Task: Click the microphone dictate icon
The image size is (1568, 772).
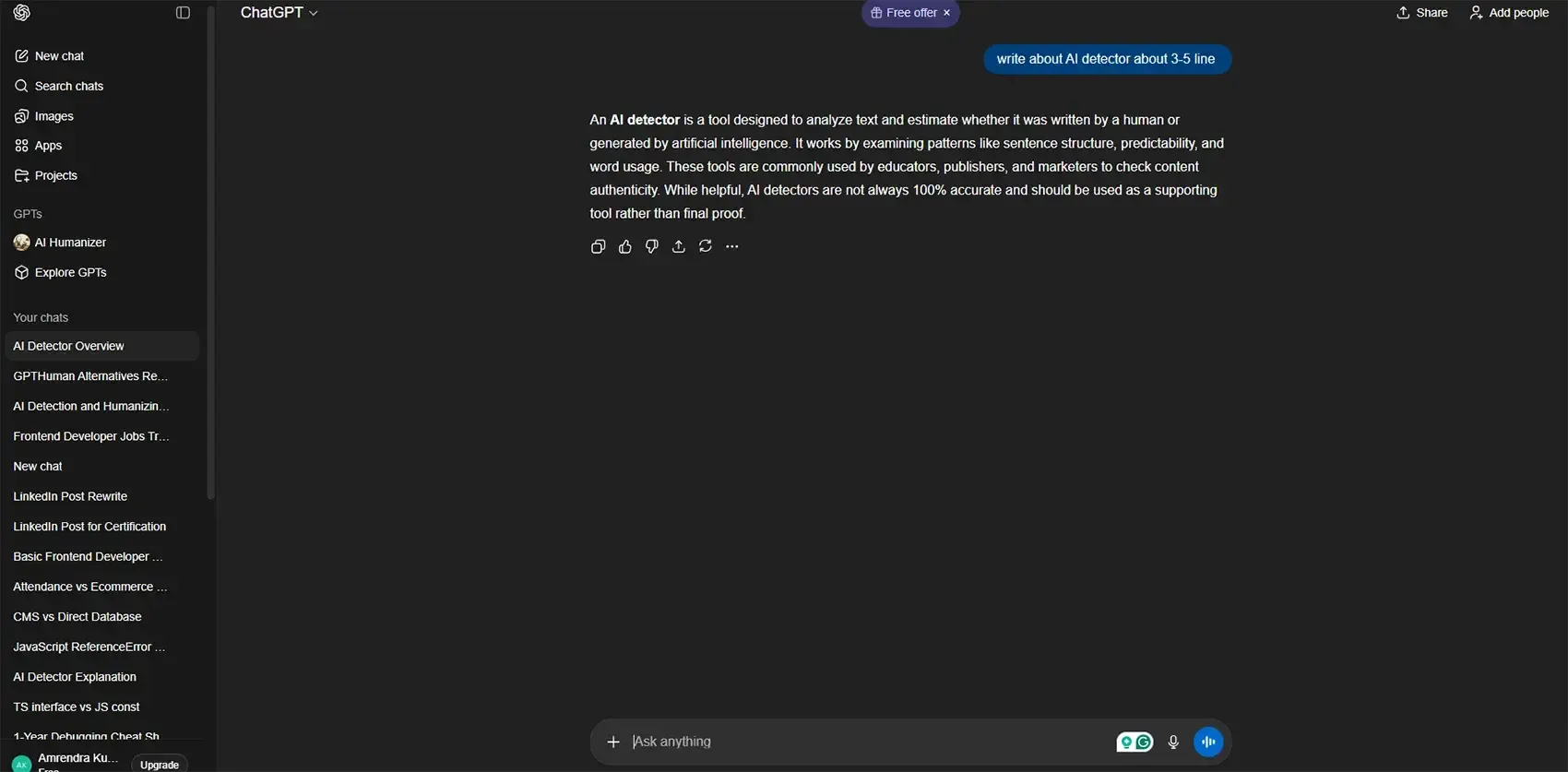Action: click(x=1173, y=742)
